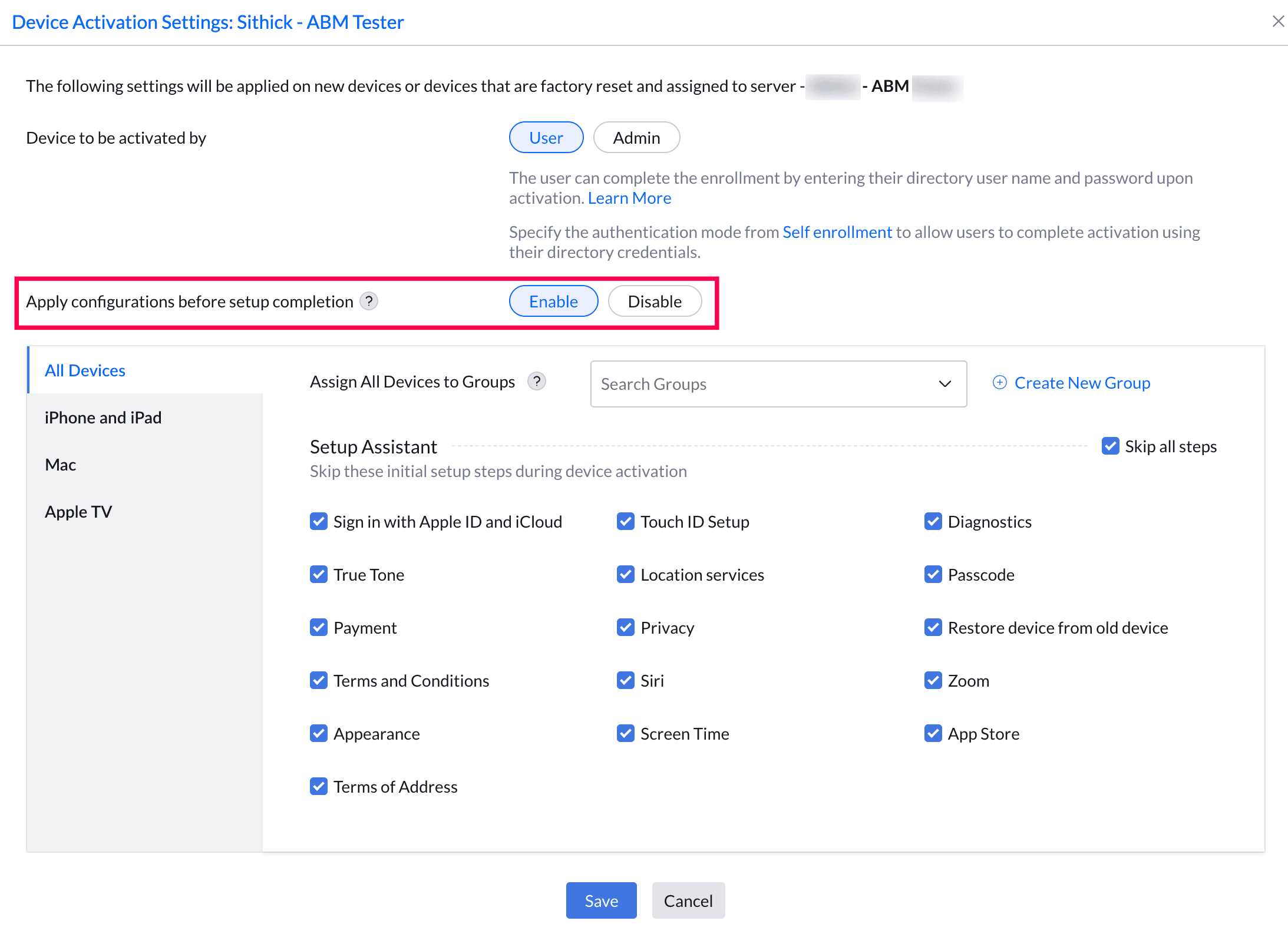
Task: Click help icon next to Assign Groups
Action: [x=536, y=381]
